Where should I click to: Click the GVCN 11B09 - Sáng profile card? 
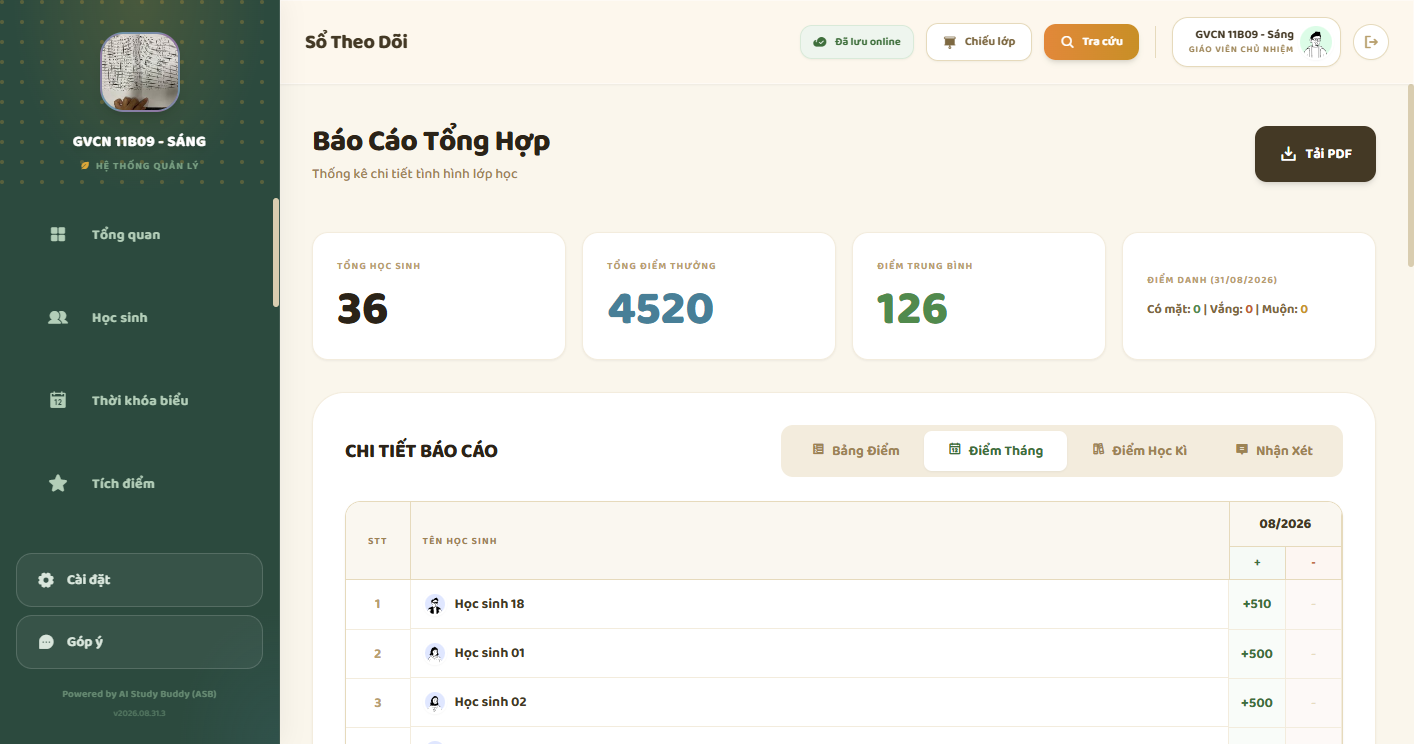point(1256,42)
